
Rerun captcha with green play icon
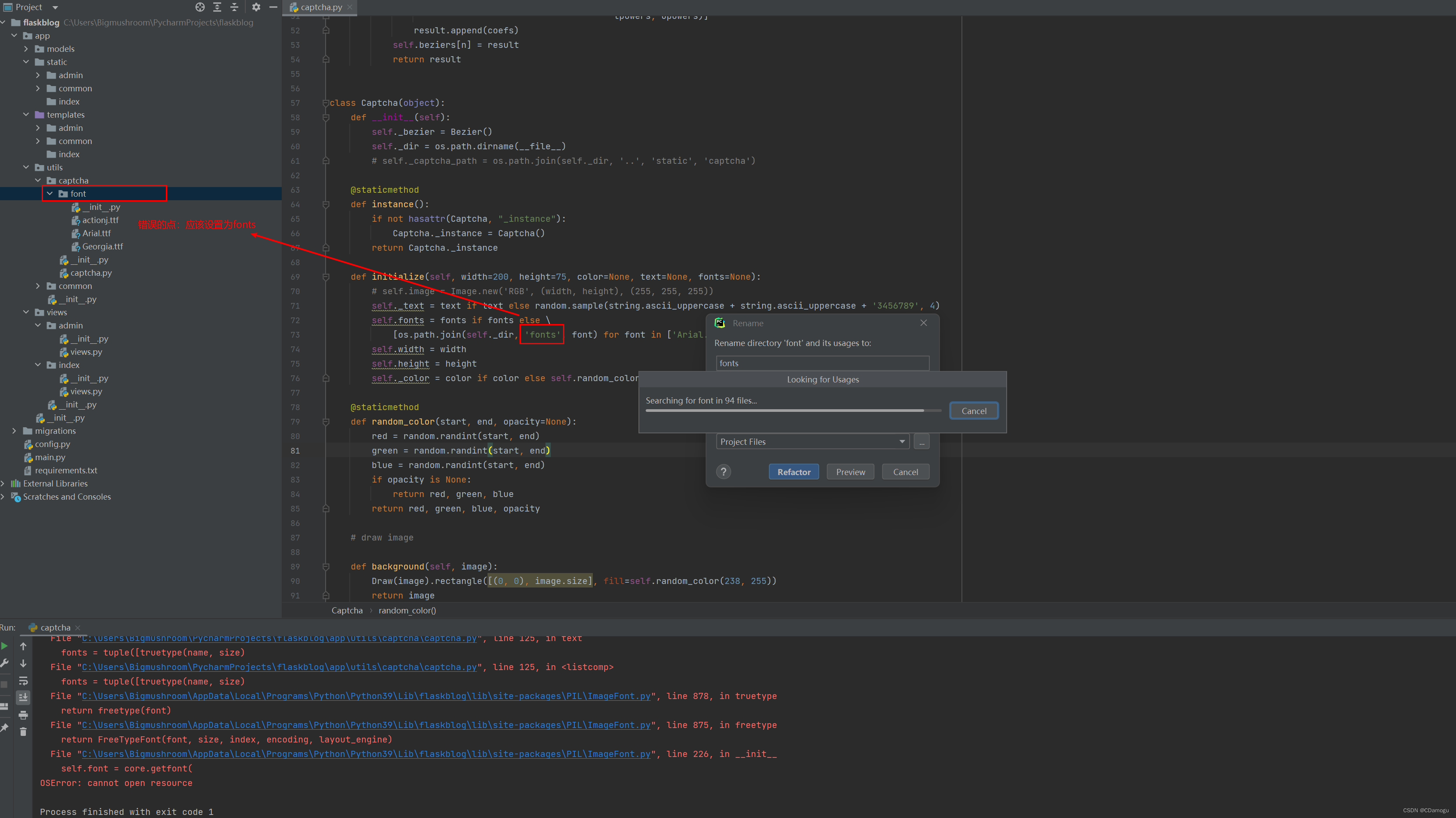[x=5, y=646]
